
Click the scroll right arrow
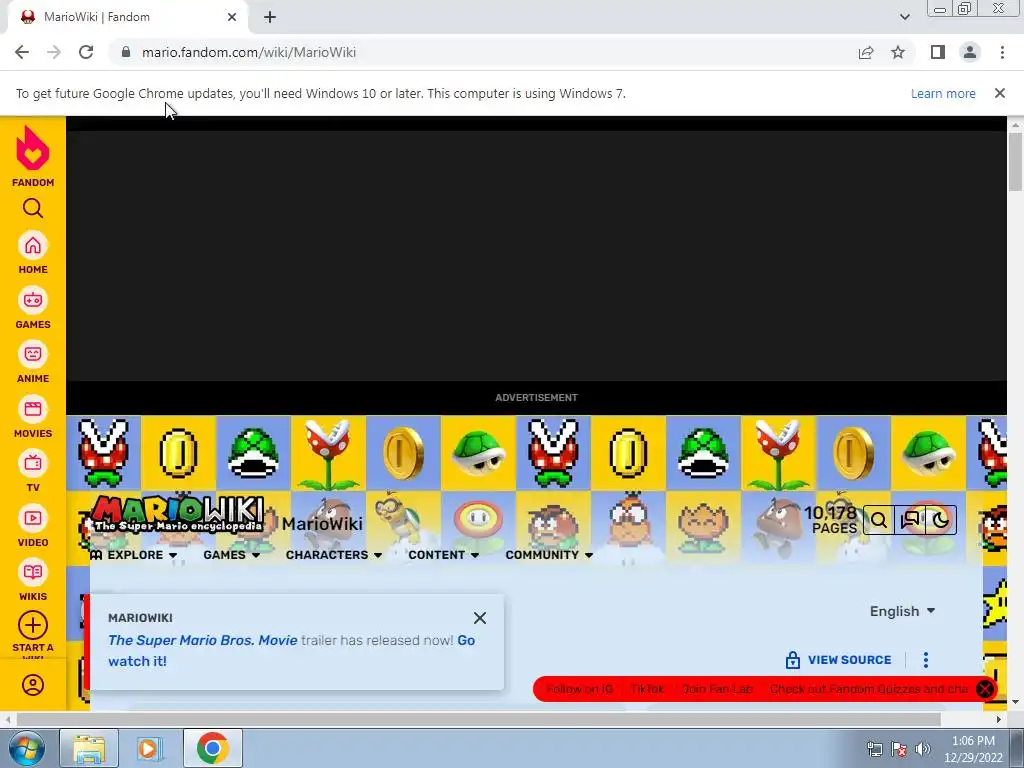click(x=999, y=719)
